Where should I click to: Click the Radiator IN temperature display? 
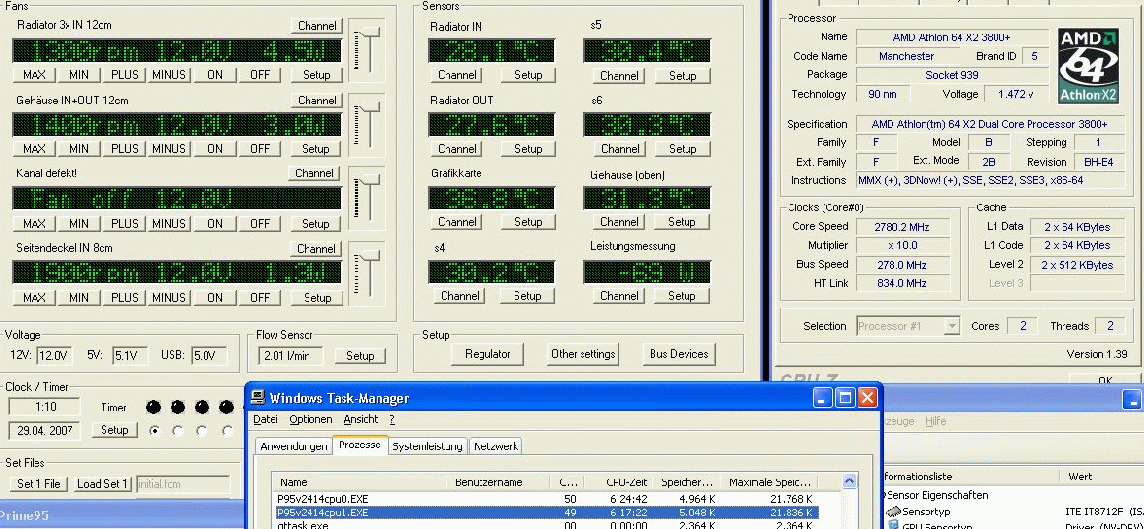pyautogui.click(x=491, y=50)
